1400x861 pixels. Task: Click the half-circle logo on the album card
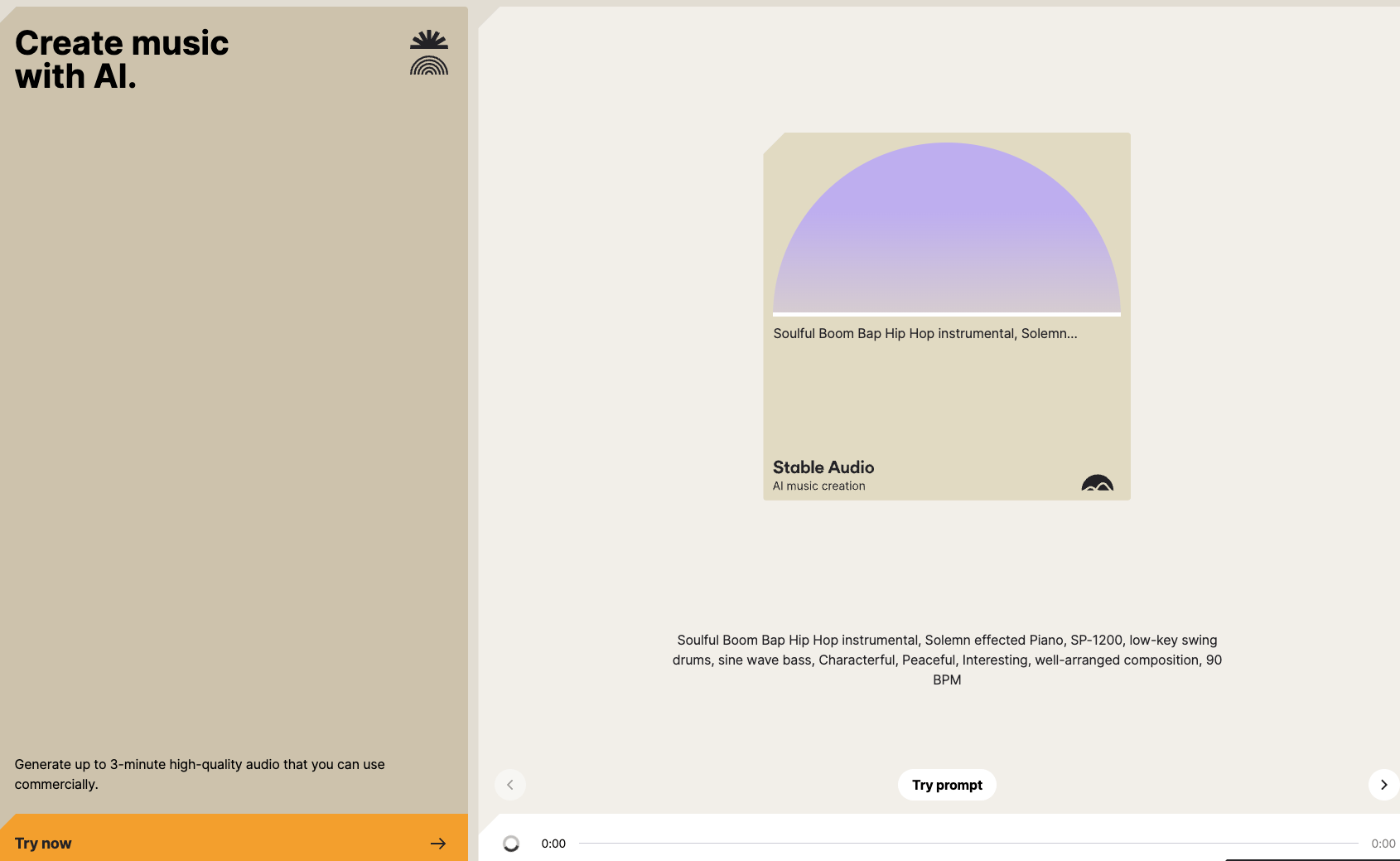coord(1098,482)
